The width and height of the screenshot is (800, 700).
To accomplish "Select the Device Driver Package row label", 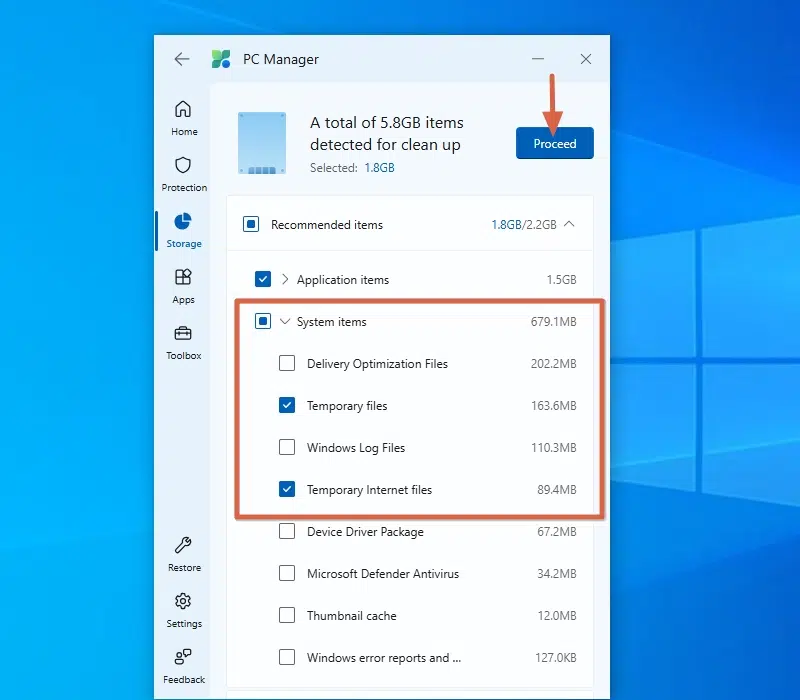I will tap(365, 532).
